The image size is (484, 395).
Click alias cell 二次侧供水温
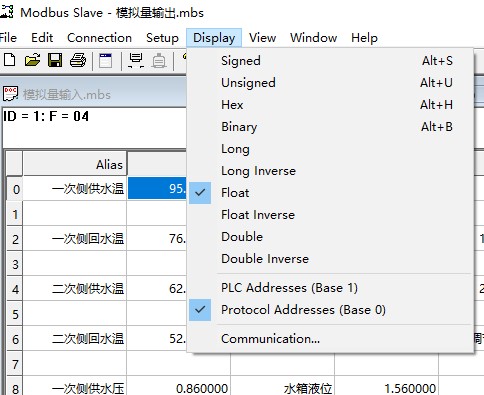pos(75,289)
